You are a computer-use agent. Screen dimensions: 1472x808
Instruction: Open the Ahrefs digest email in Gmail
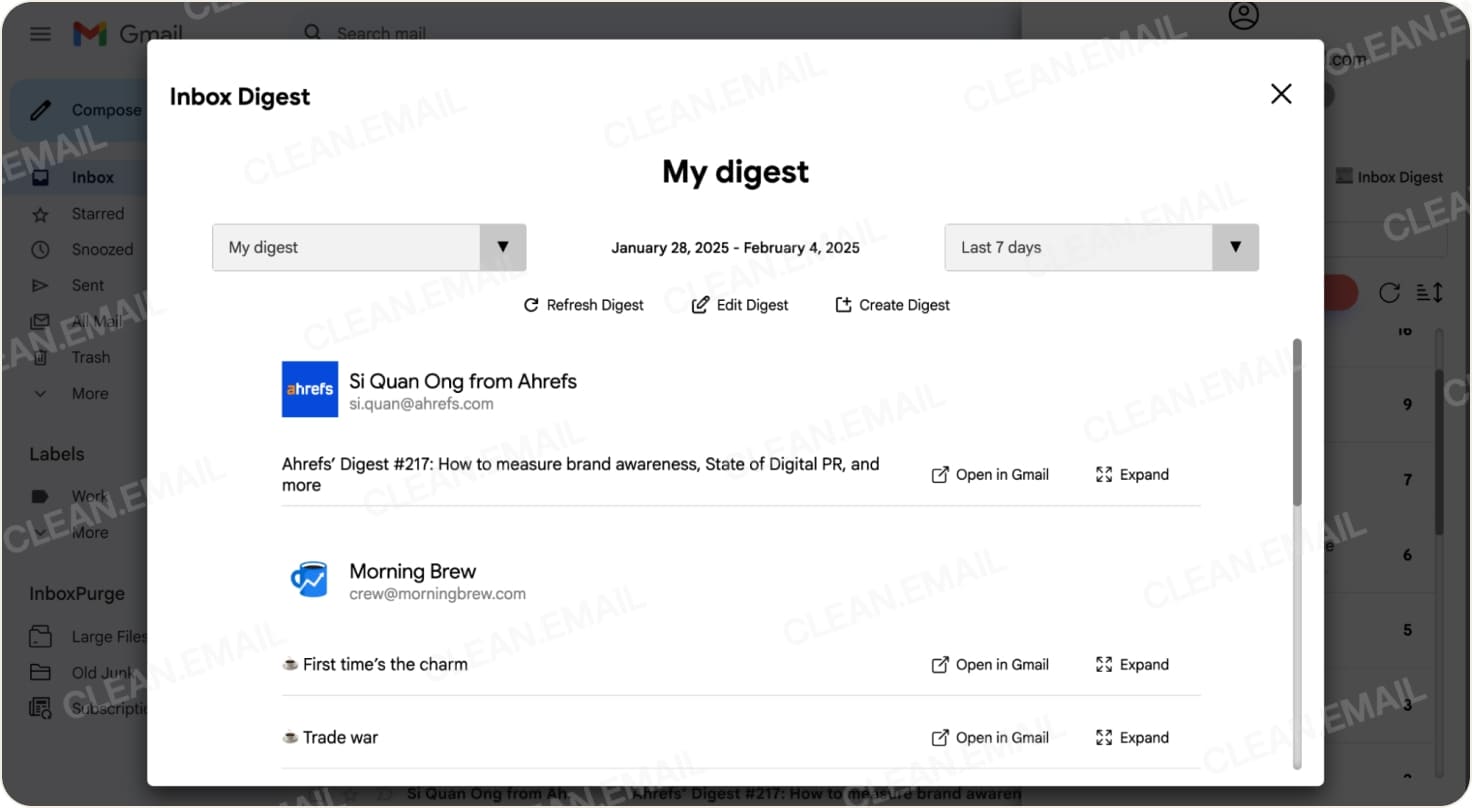(988, 474)
